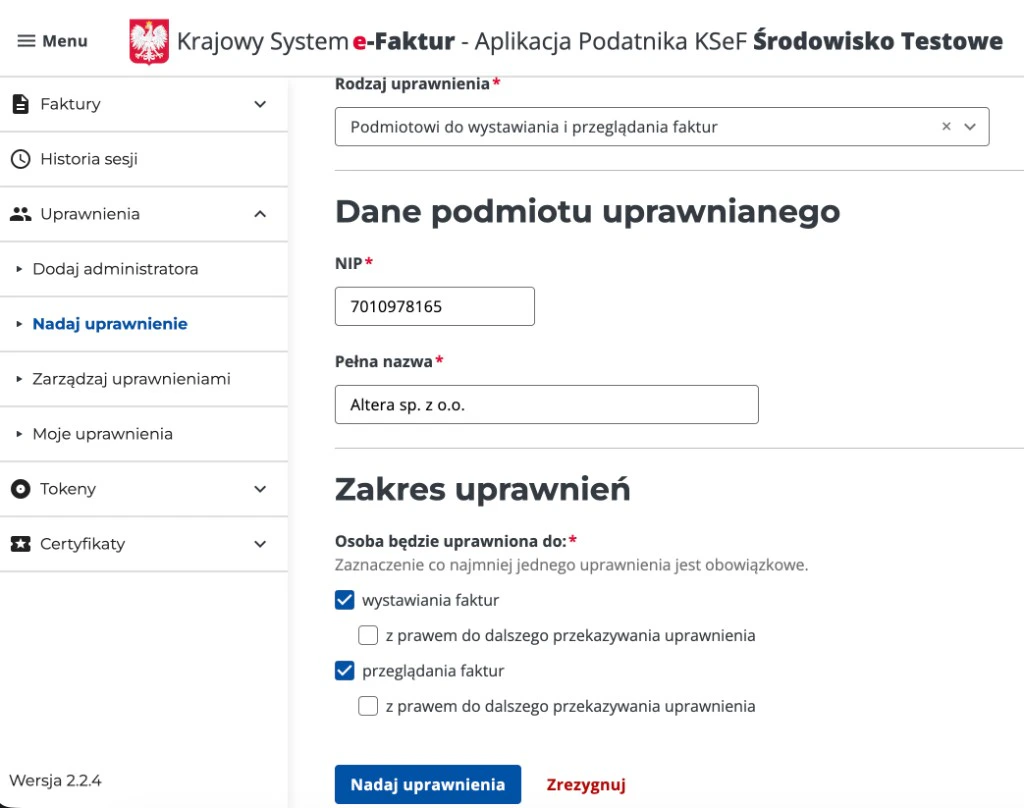Open the Rodzaj uprawnienia dropdown arrow
1024x808 pixels.
970,127
